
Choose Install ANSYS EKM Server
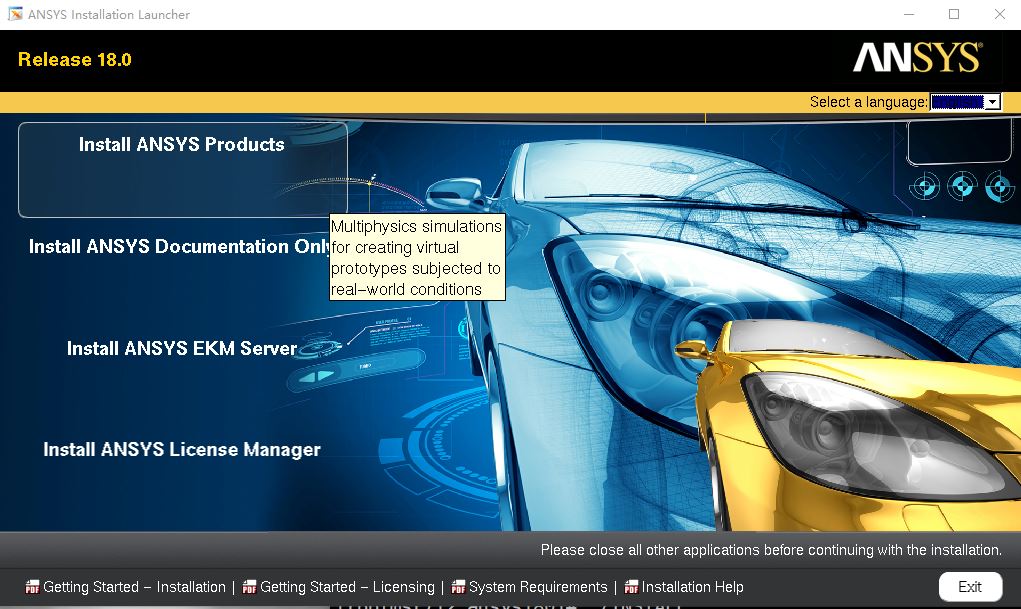182,348
